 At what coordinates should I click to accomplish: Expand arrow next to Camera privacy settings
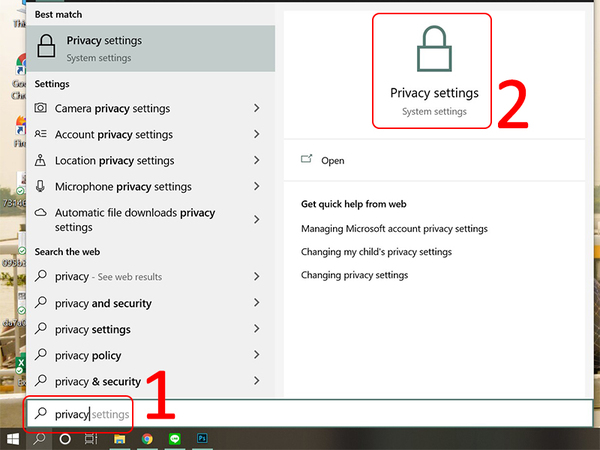click(x=256, y=108)
